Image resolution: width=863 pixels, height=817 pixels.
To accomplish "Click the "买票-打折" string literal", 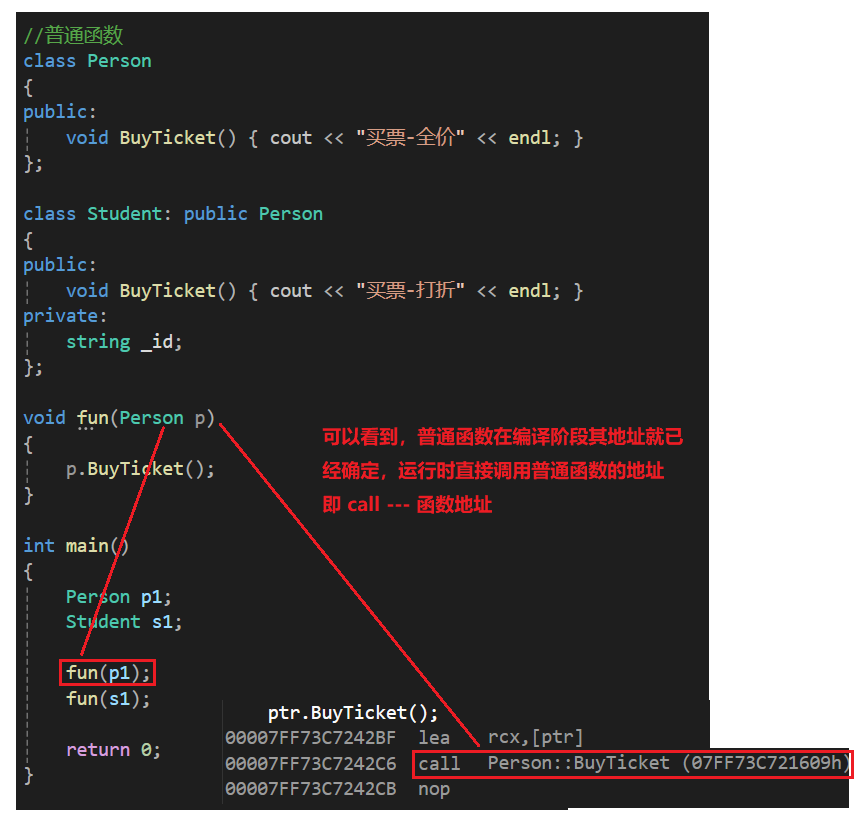I will [x=411, y=291].
